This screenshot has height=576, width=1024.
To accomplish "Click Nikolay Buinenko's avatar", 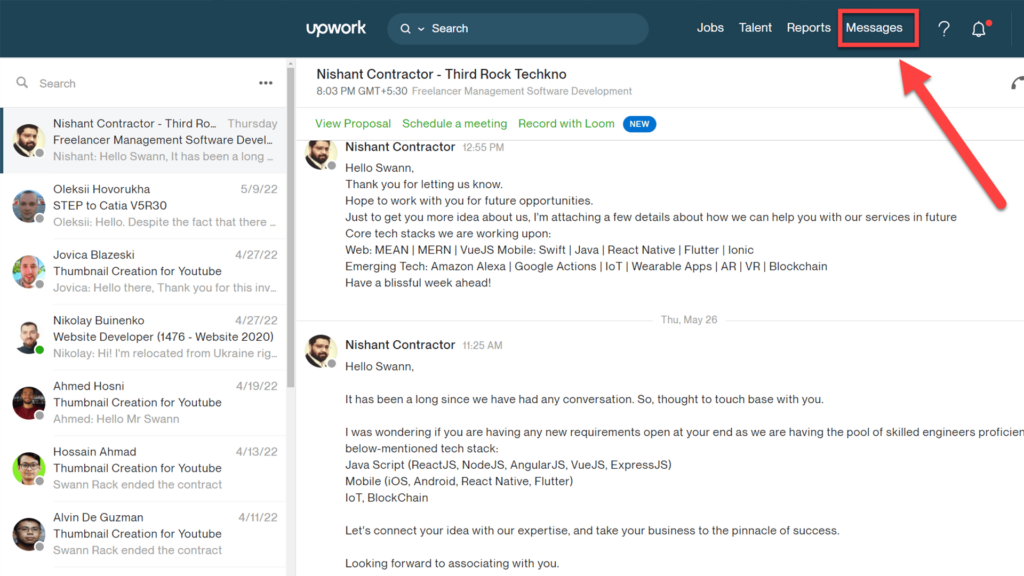I will 28,337.
